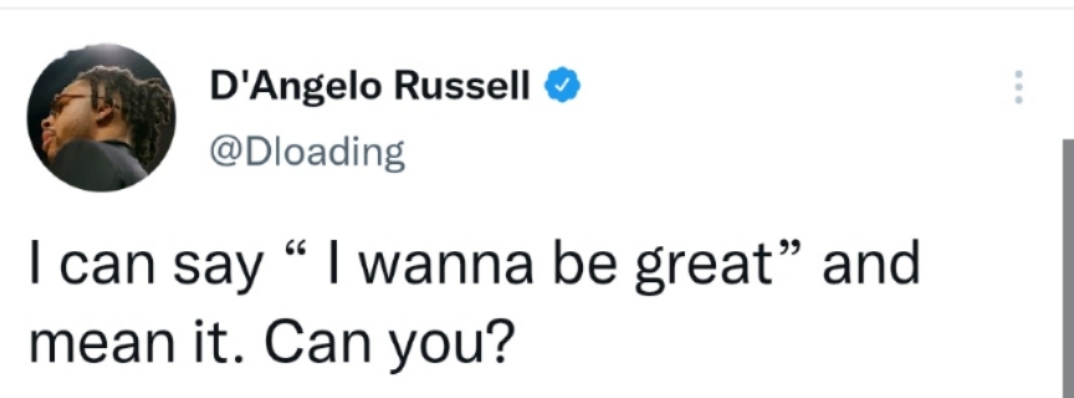This screenshot has height=398, width=1074.
Task: Click the blue verified badge
Action: point(563,85)
